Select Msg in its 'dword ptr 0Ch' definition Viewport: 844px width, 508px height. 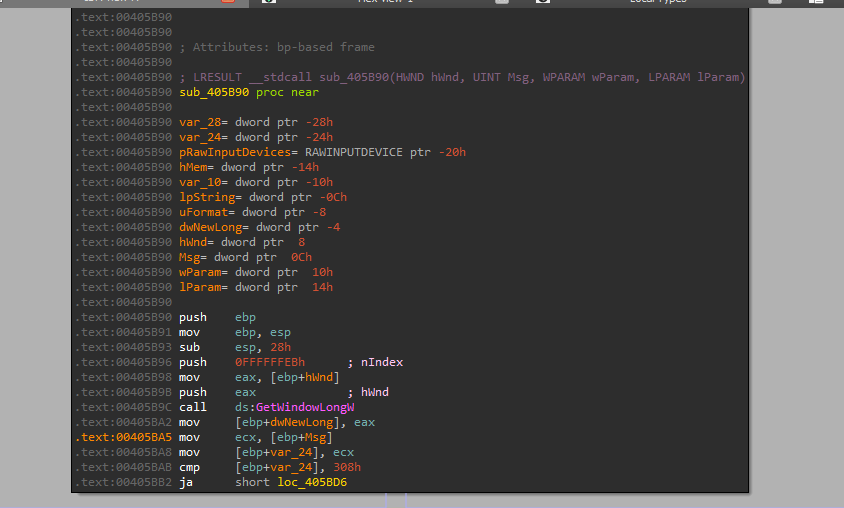[189, 258]
